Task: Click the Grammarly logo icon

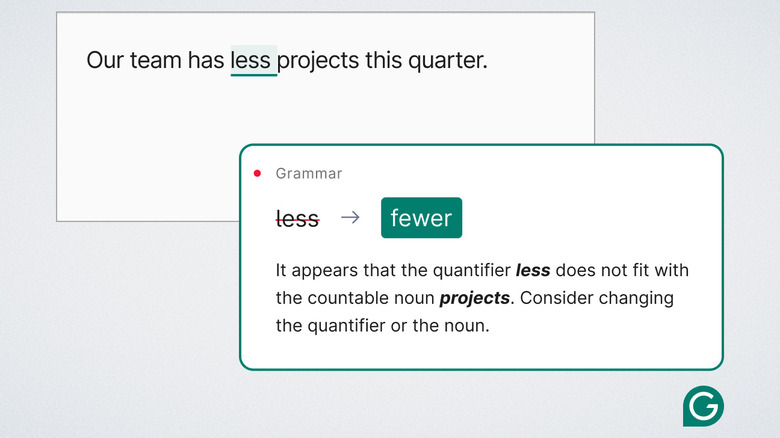Action: pos(703,406)
